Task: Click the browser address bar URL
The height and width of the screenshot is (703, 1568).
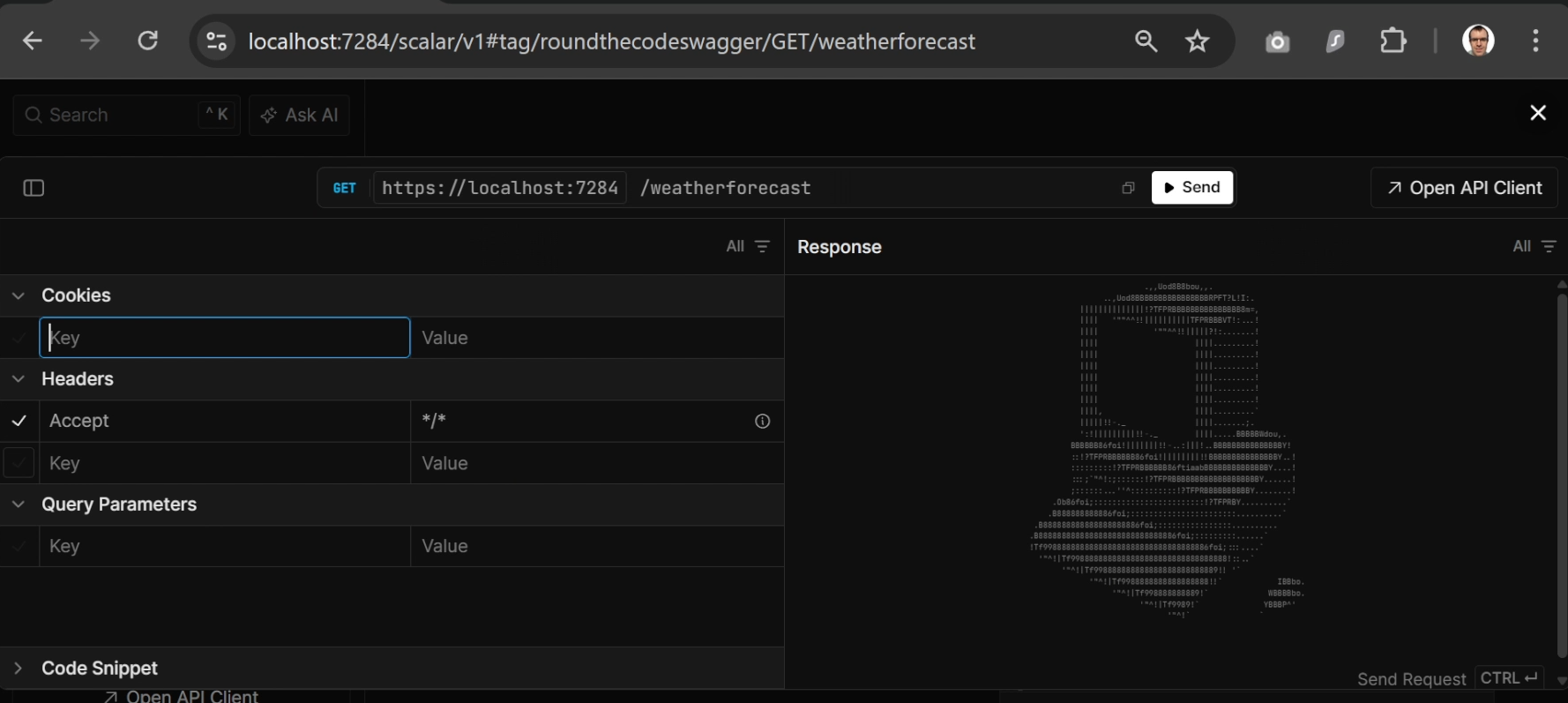Action: [612, 41]
